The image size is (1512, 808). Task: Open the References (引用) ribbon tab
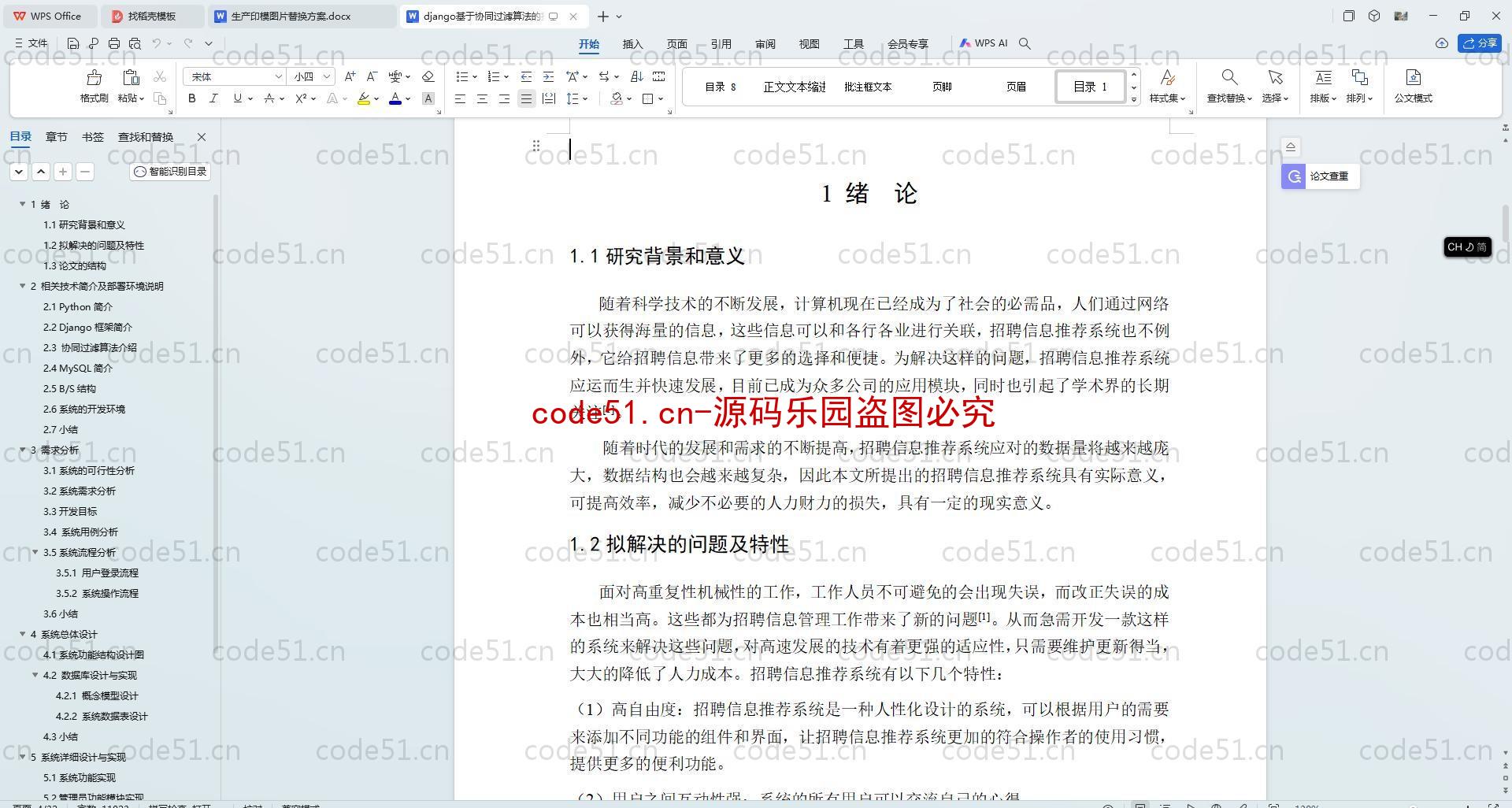721,44
